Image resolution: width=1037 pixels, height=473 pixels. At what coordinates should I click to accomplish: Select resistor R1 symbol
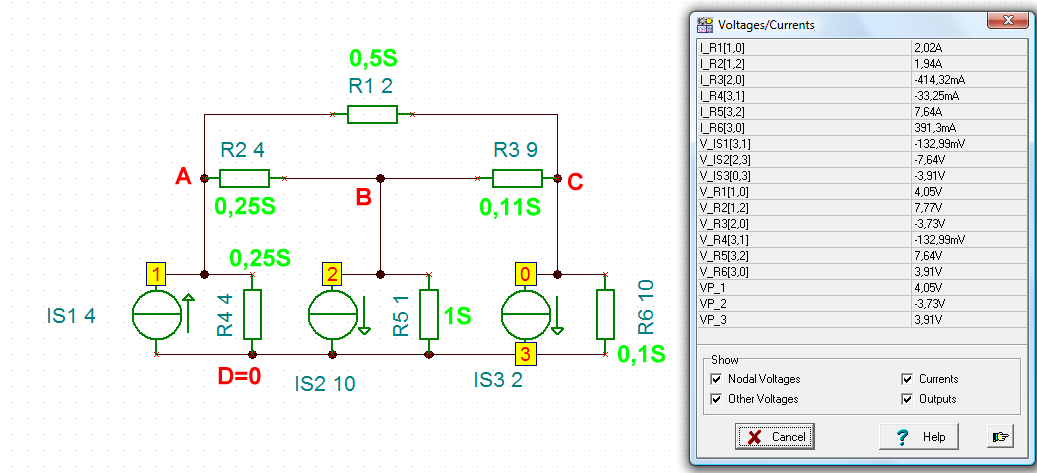click(x=372, y=114)
